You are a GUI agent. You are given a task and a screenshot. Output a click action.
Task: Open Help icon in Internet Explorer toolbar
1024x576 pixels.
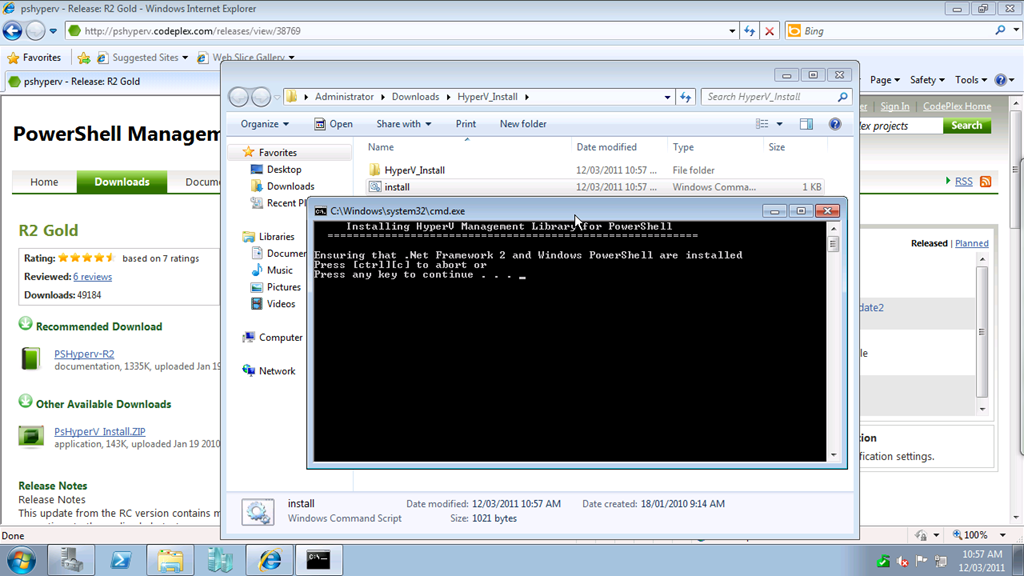1000,80
